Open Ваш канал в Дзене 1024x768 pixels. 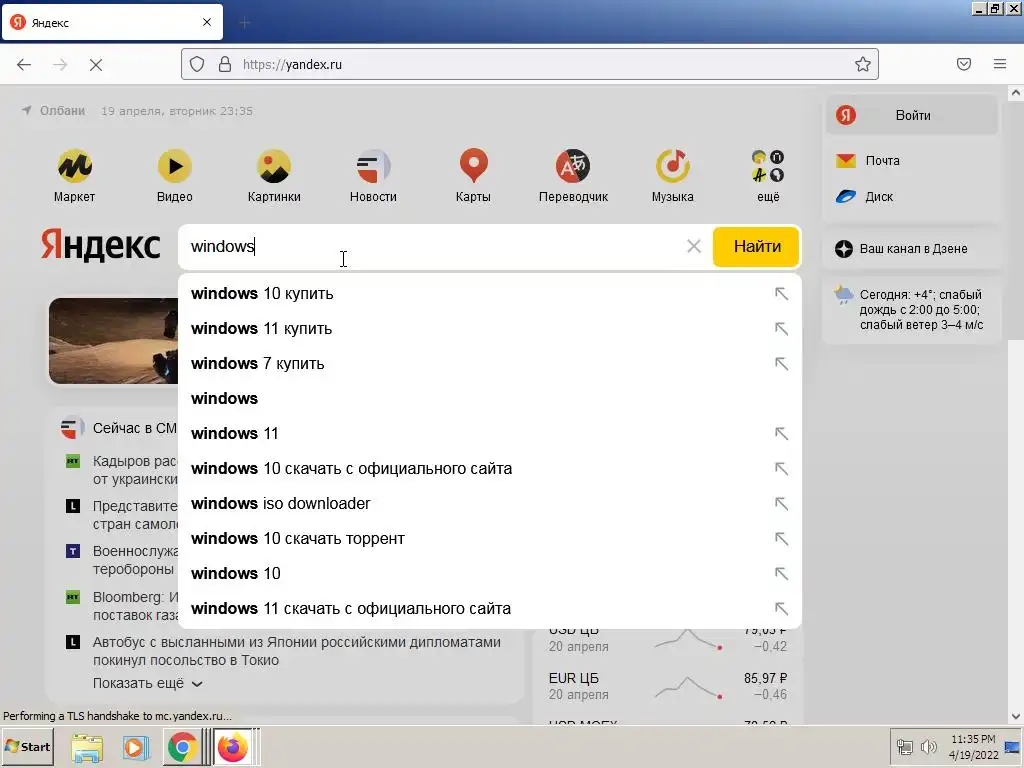tap(901, 249)
